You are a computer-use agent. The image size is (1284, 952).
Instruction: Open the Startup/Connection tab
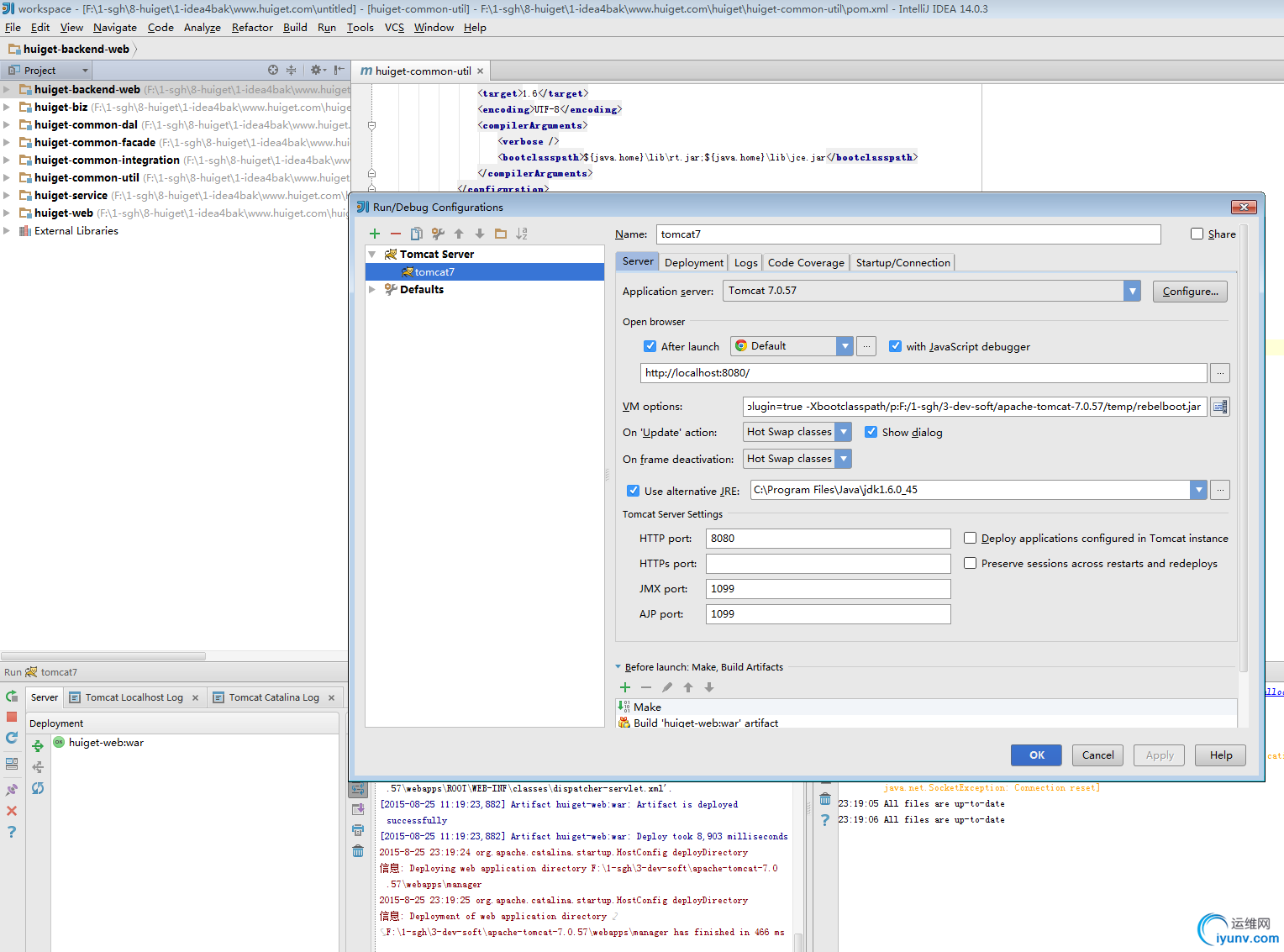pos(902,263)
